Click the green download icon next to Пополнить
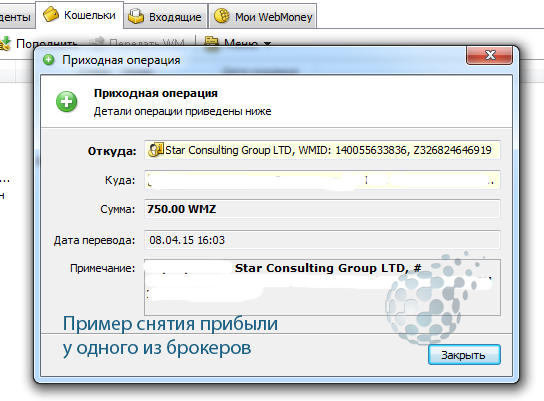The width and height of the screenshot is (544, 401). pos(5,43)
